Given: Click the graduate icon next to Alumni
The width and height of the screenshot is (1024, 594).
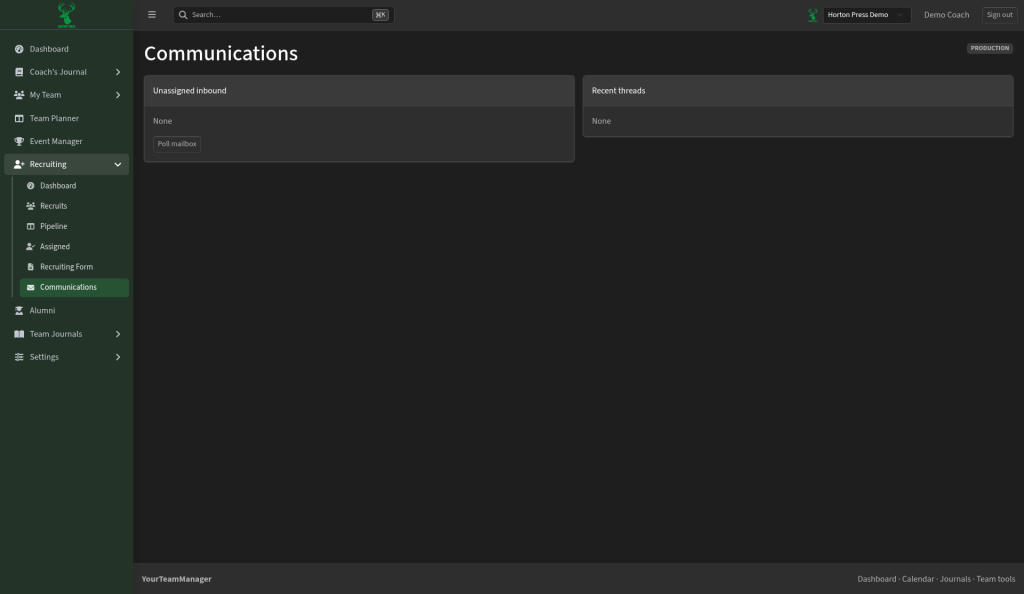Looking at the screenshot, I should point(19,311).
